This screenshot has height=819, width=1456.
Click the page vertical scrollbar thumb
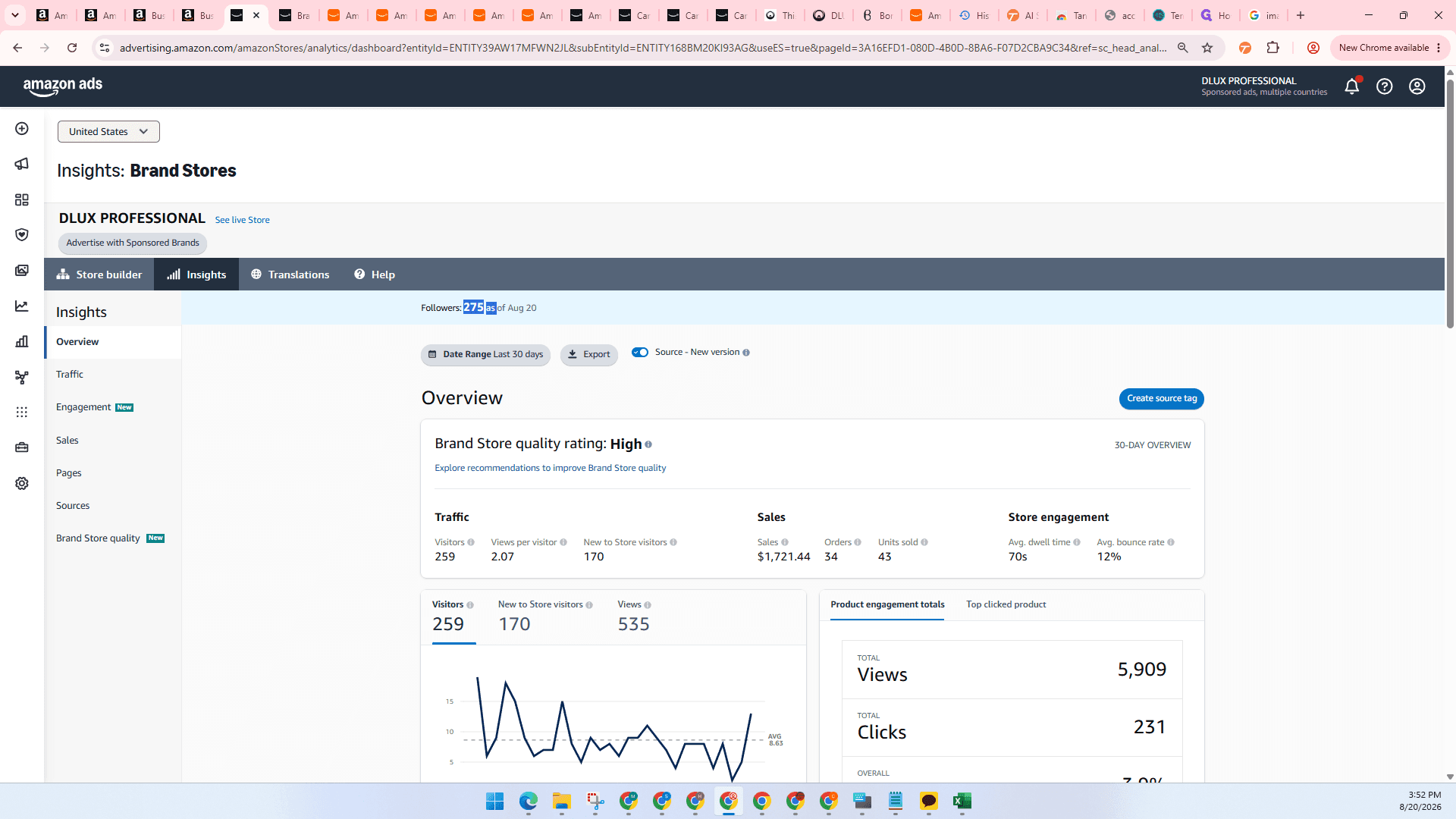(x=1450, y=203)
